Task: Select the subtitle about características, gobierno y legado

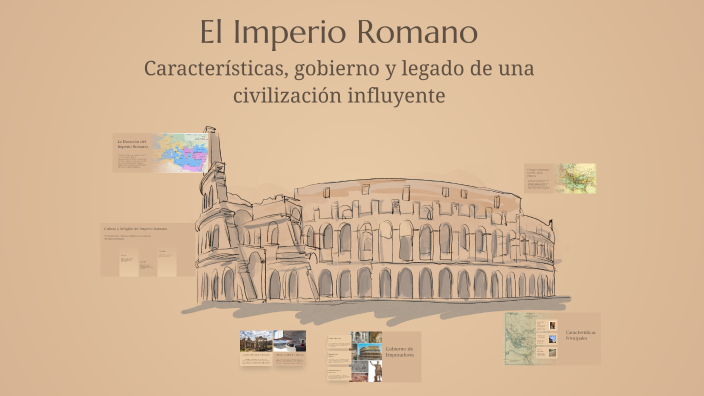Action: pos(339,81)
